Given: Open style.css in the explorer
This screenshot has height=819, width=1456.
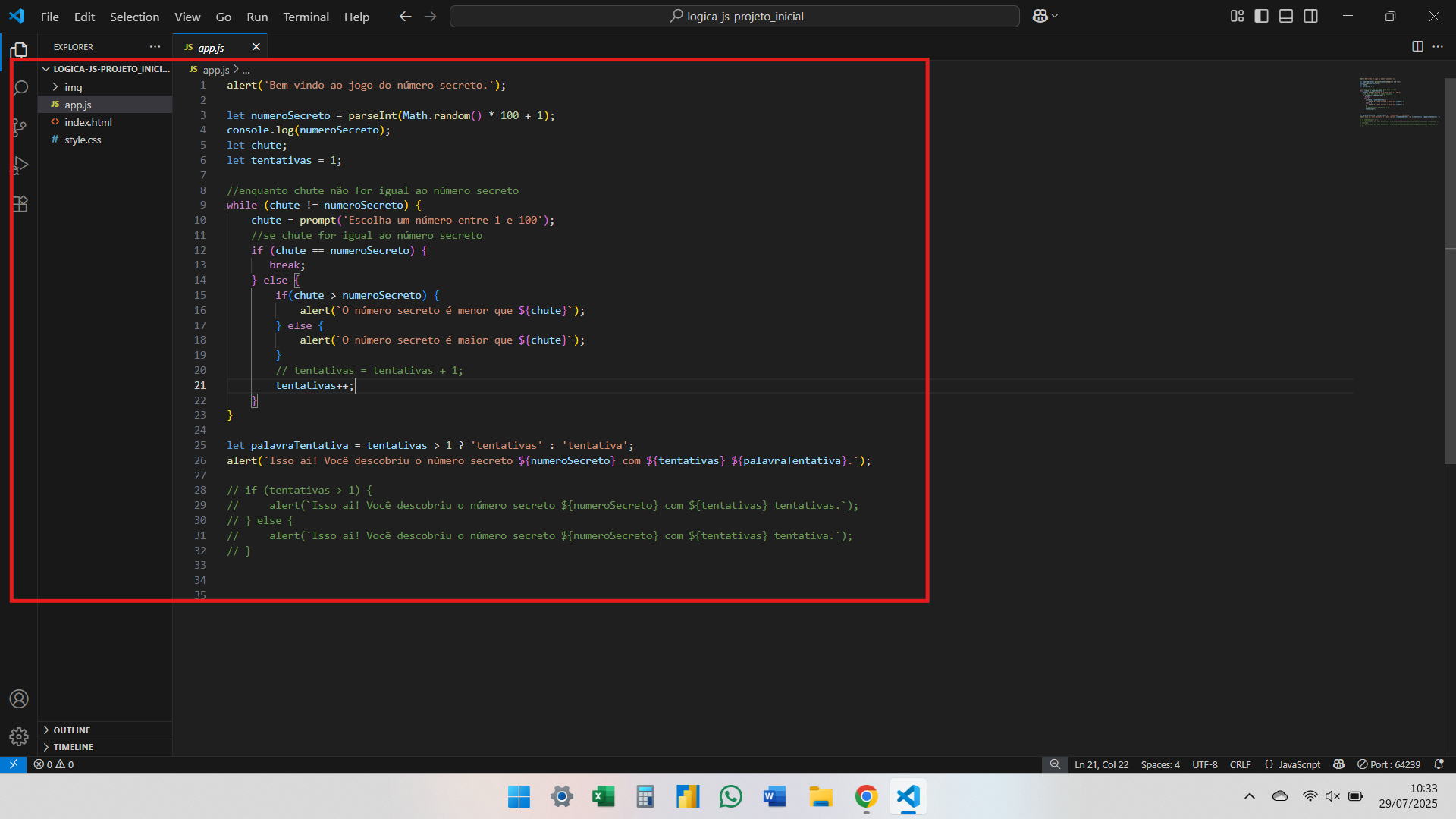Looking at the screenshot, I should (105, 140).
